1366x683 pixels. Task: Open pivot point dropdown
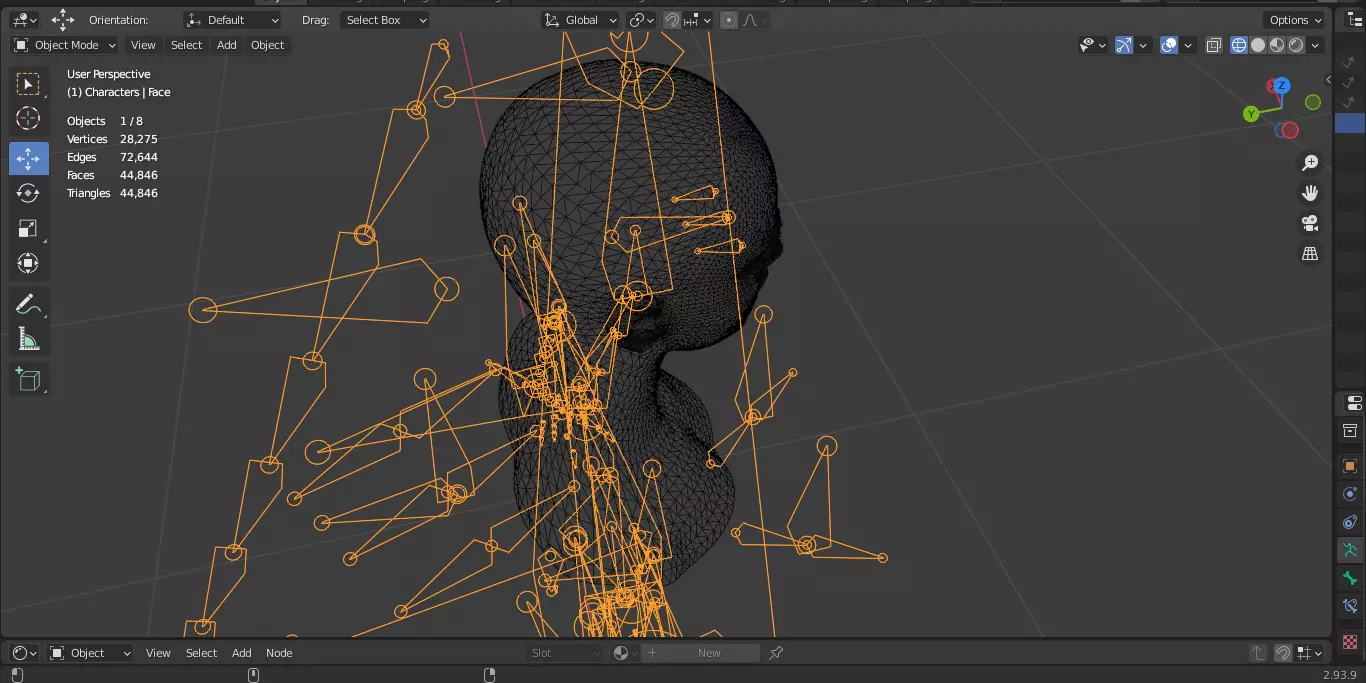coord(641,20)
